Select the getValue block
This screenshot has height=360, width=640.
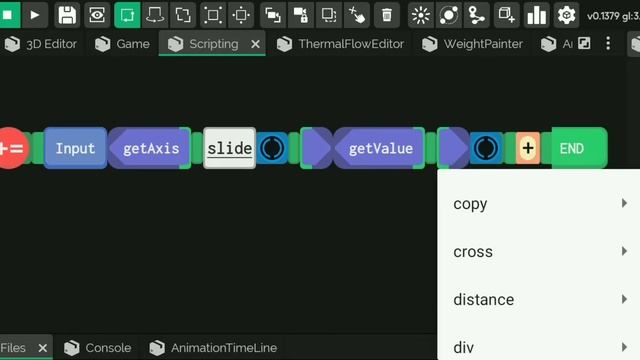380,148
